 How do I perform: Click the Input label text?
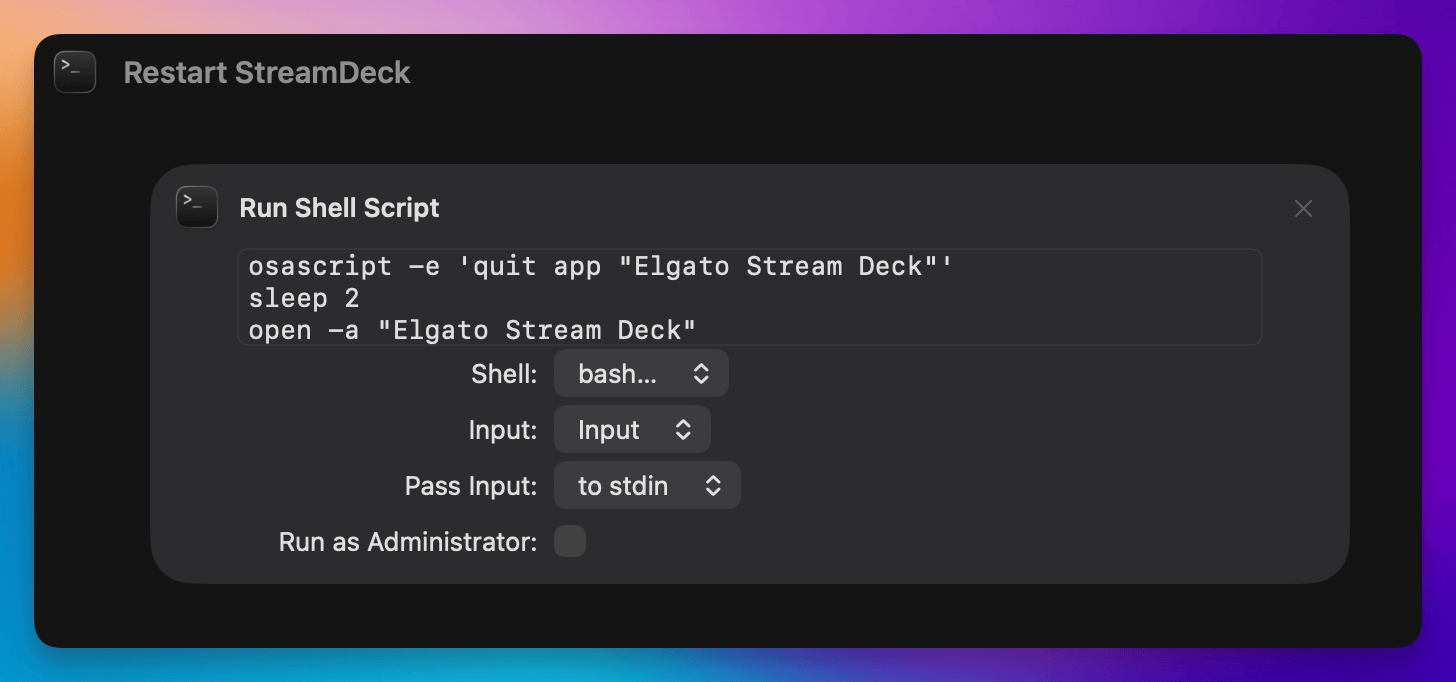(x=503, y=430)
